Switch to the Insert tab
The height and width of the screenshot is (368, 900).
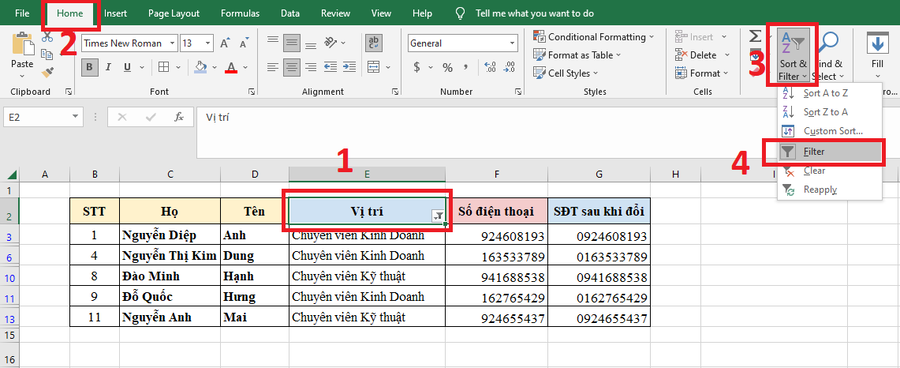click(115, 13)
